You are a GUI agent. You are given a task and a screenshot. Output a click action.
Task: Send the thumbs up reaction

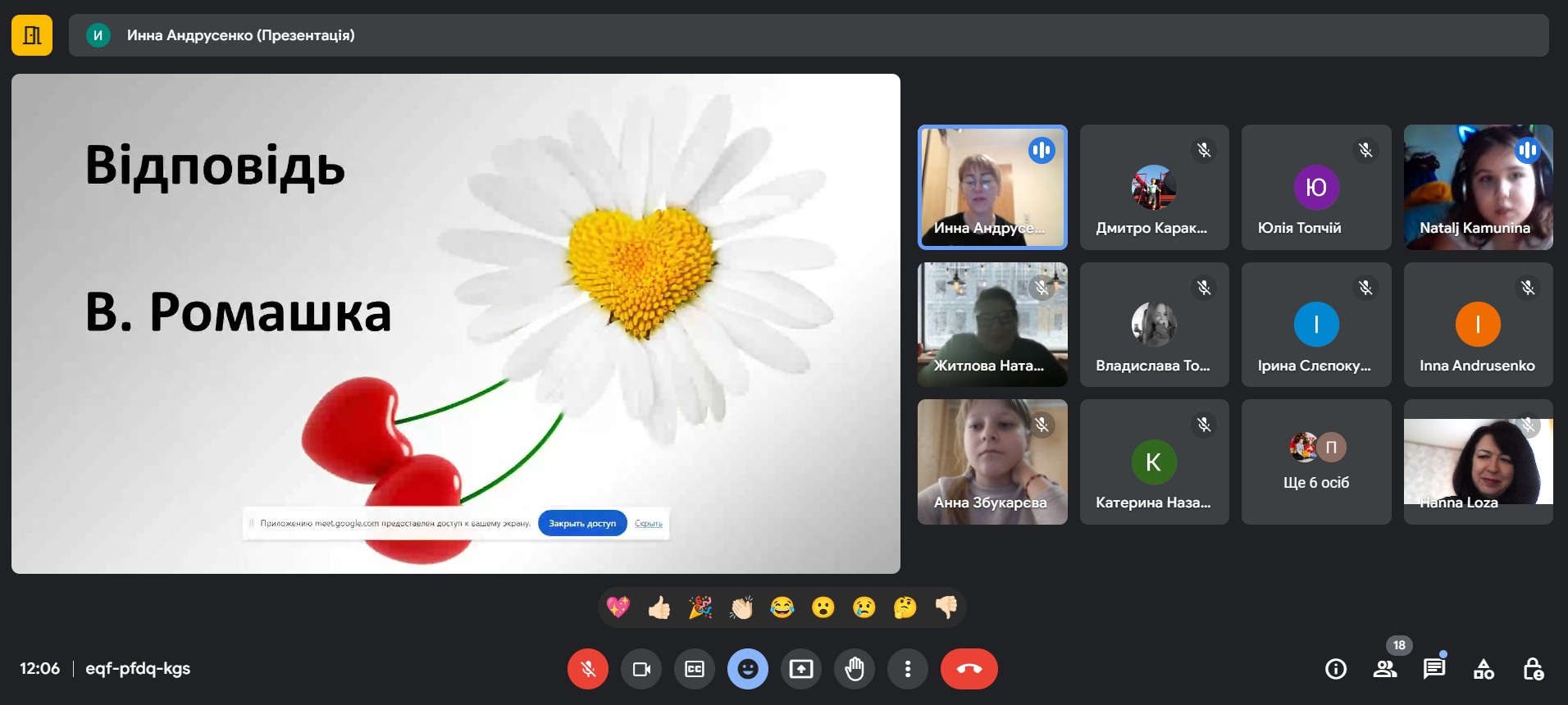[x=659, y=607]
